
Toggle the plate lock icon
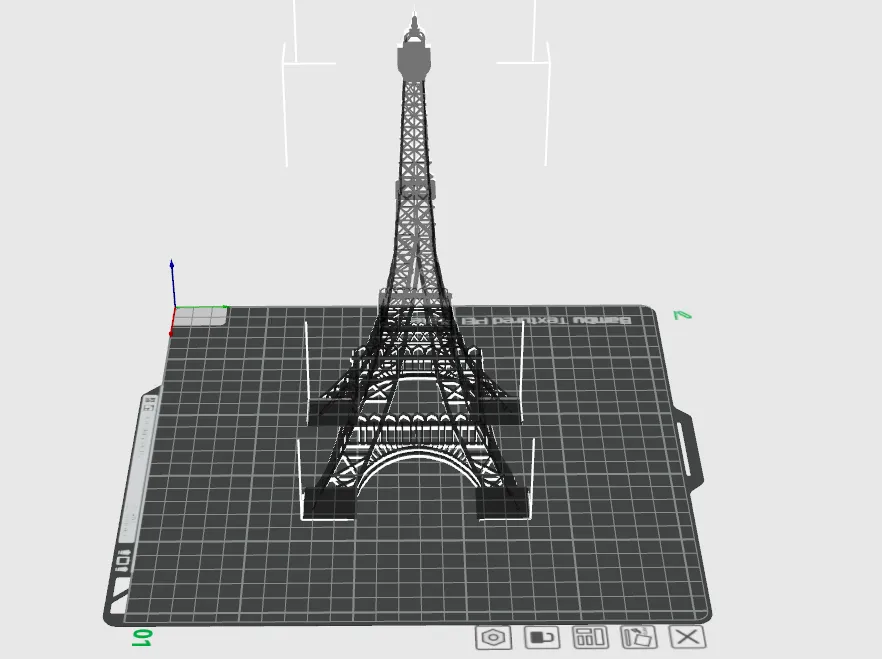[542, 638]
